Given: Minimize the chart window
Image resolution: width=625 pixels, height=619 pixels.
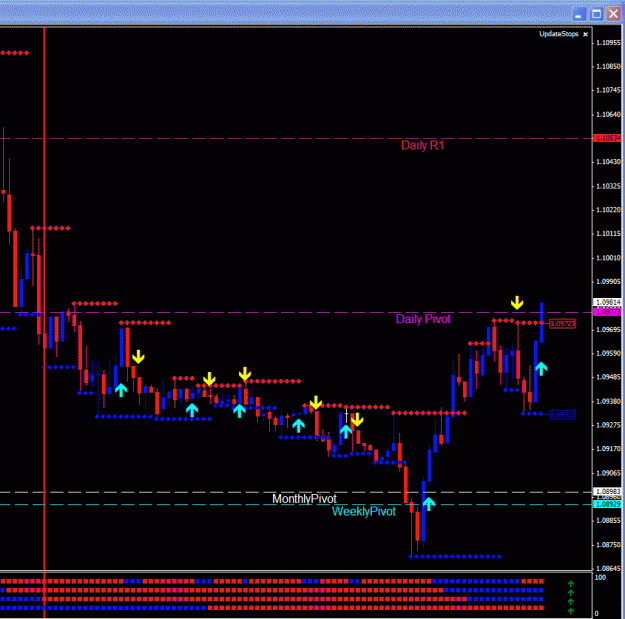Looking at the screenshot, I should pos(579,14).
